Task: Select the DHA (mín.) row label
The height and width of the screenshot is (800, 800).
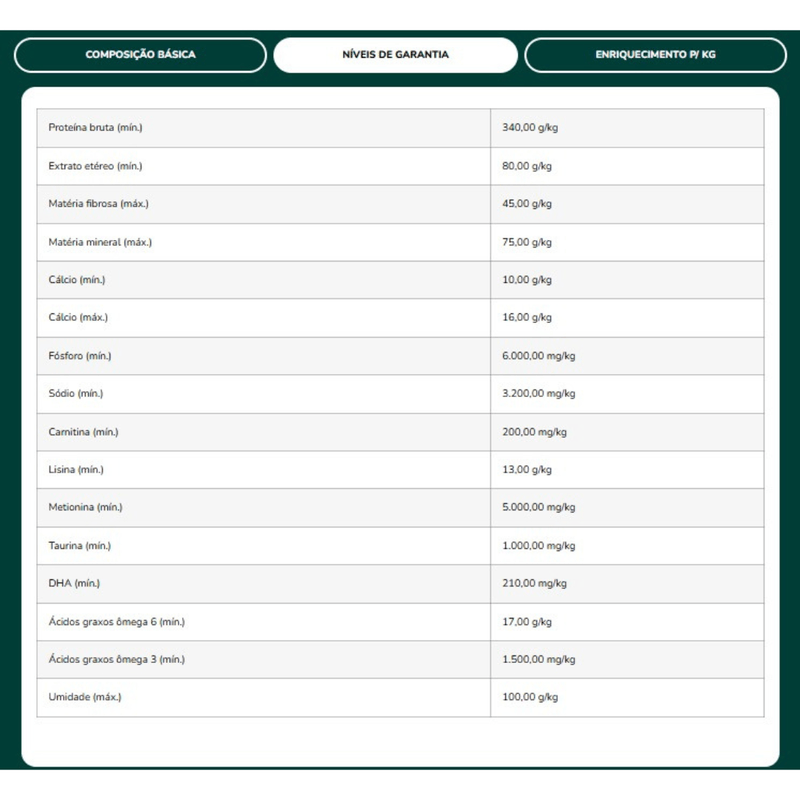Action: point(74,583)
